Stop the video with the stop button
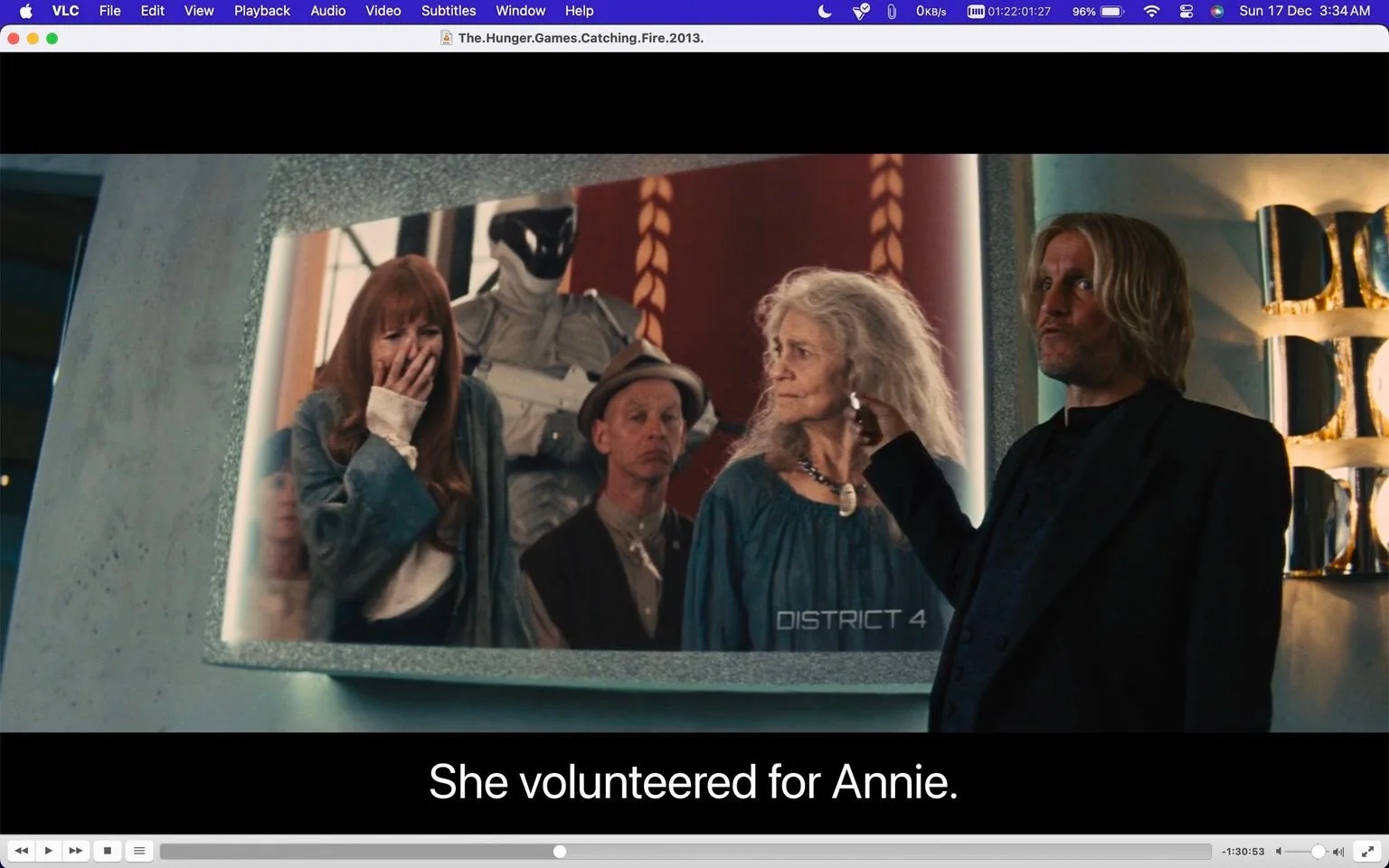 (x=108, y=851)
